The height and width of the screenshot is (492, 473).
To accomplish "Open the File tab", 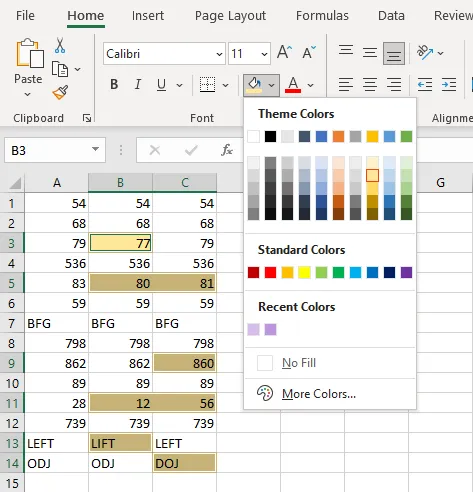I will [x=25, y=15].
